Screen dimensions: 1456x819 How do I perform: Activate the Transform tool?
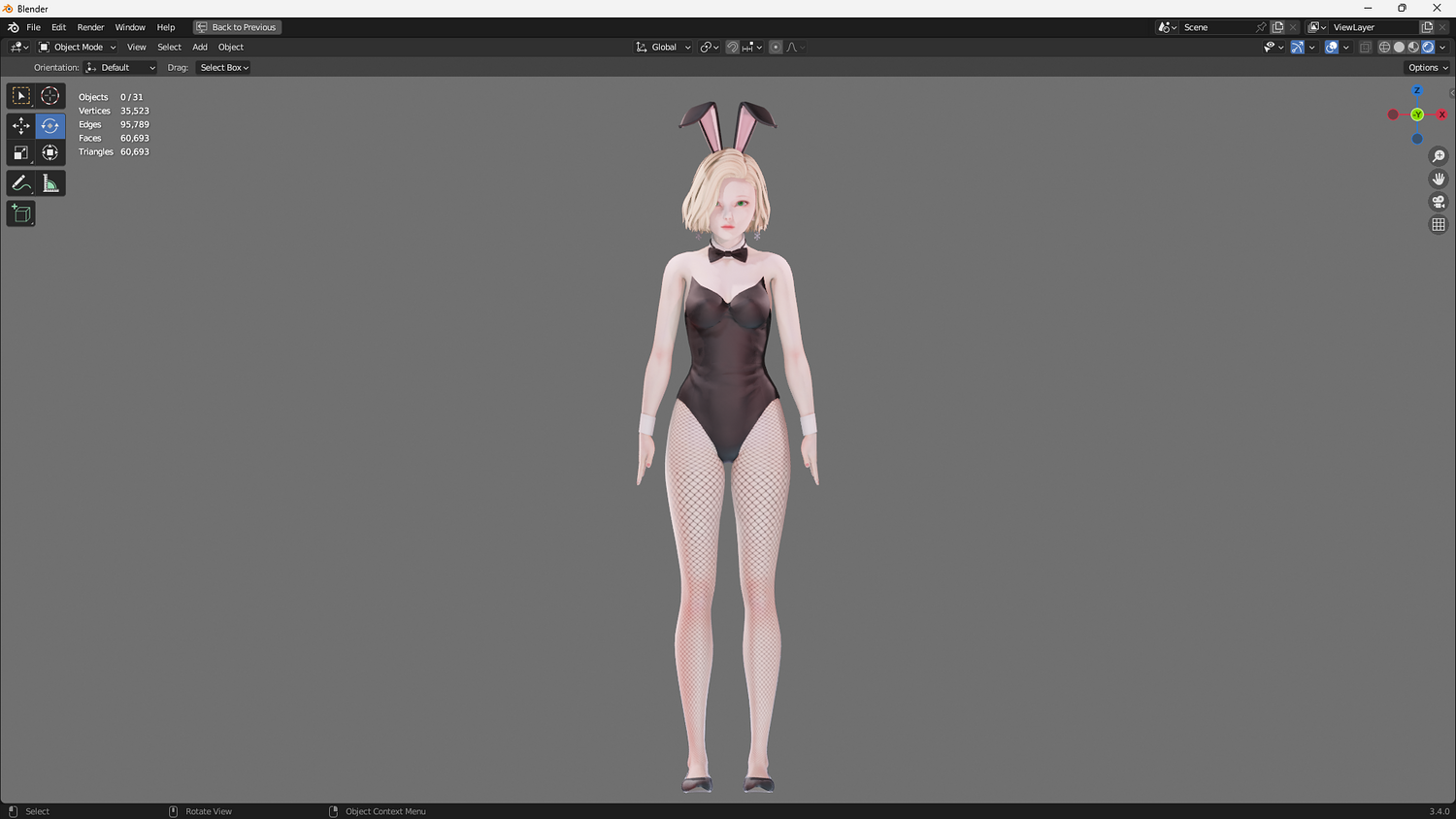click(x=50, y=152)
